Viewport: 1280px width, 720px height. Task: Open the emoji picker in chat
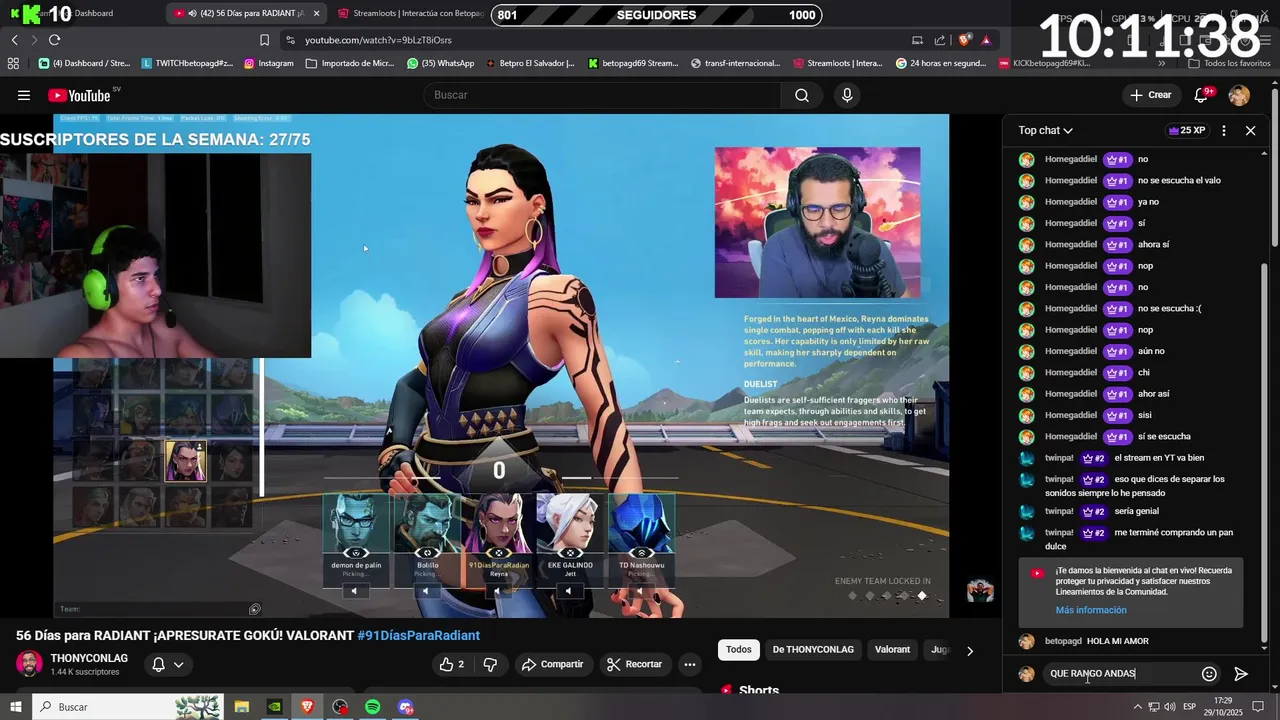(1209, 674)
